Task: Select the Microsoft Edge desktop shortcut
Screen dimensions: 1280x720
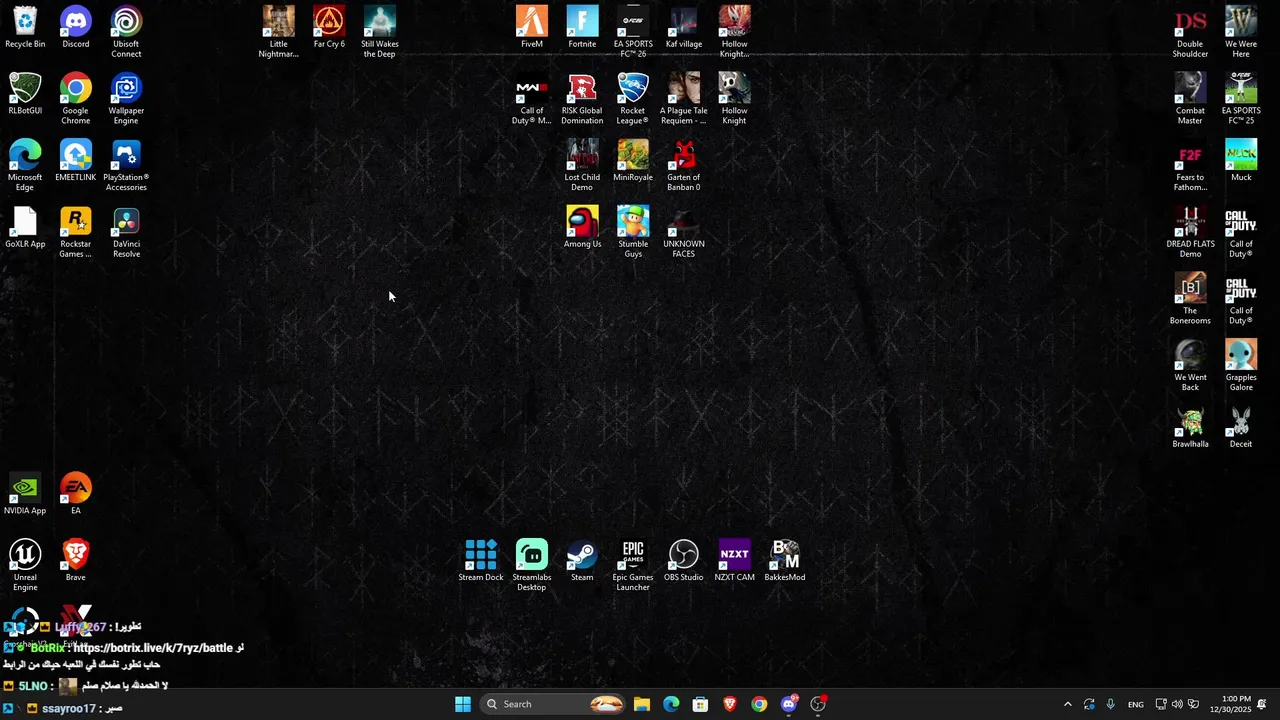Action: click(25, 166)
